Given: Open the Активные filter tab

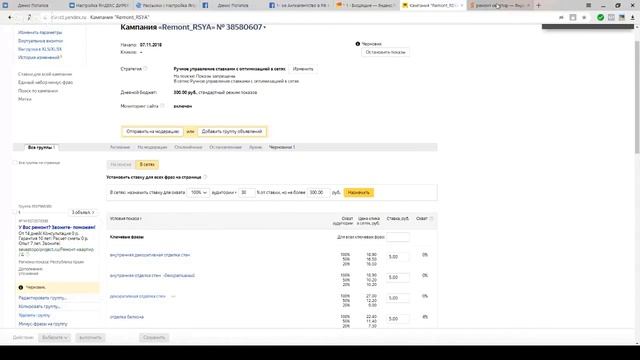Looking at the screenshot, I should point(120,147).
